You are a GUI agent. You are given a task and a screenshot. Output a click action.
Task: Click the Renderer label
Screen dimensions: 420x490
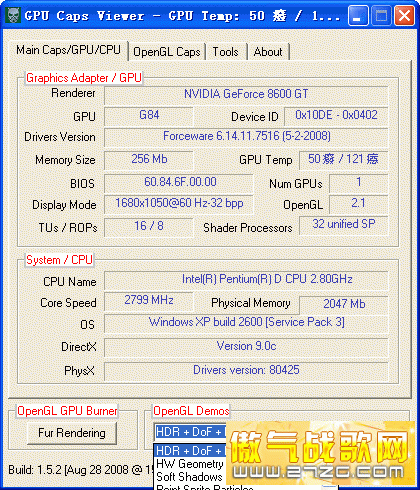[73, 93]
